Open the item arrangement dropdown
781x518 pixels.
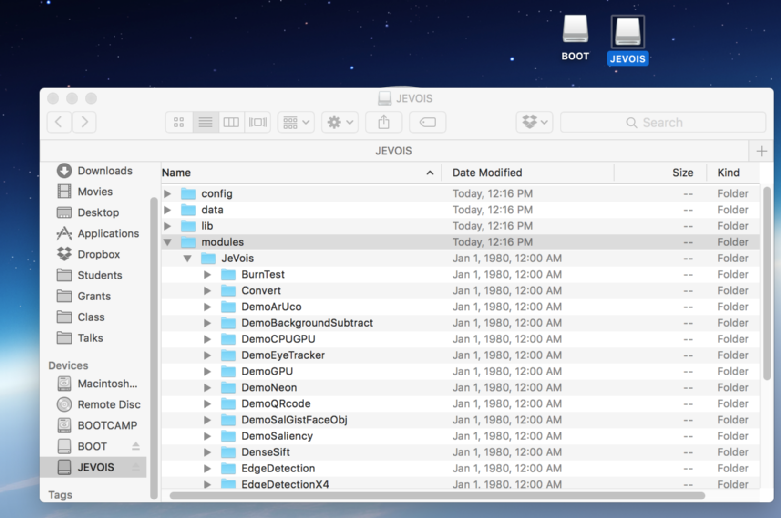[296, 122]
